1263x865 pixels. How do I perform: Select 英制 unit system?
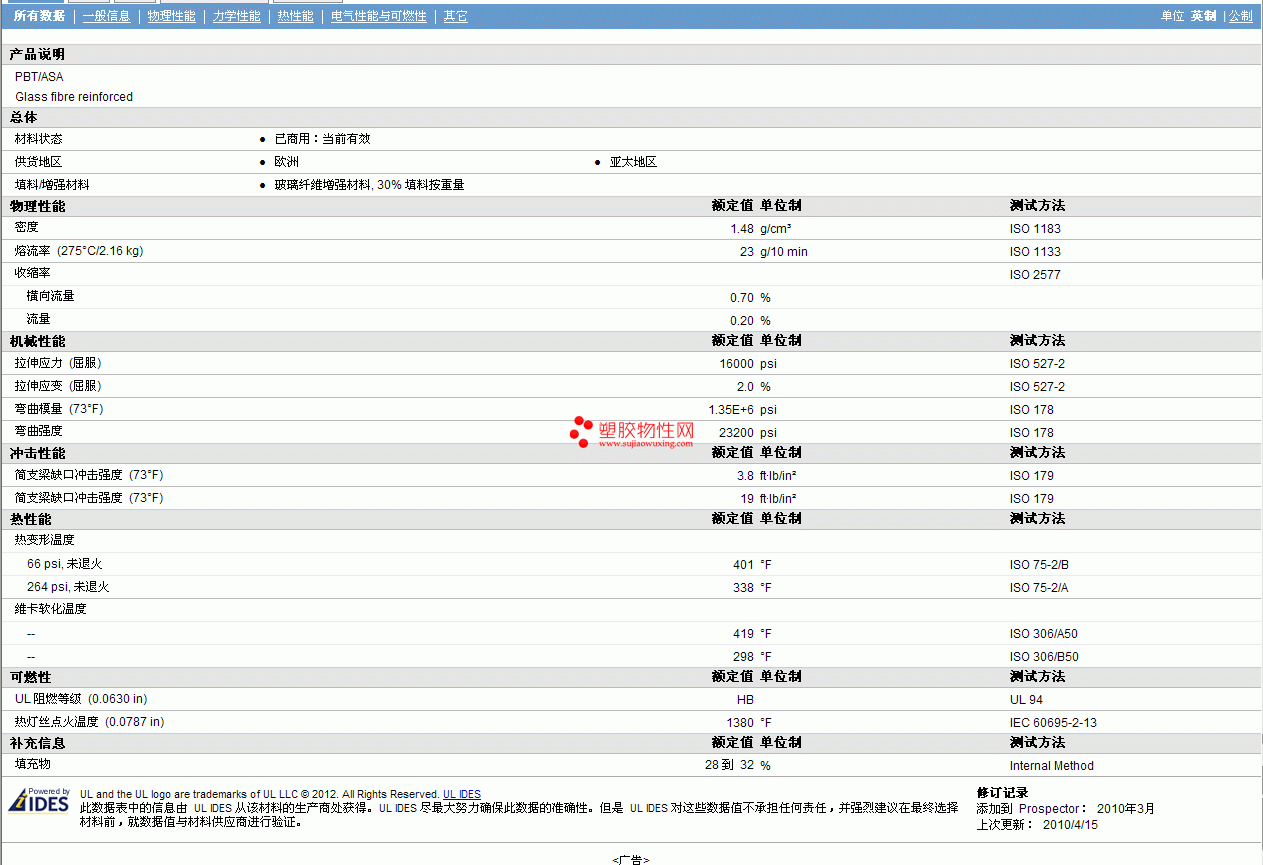1203,16
